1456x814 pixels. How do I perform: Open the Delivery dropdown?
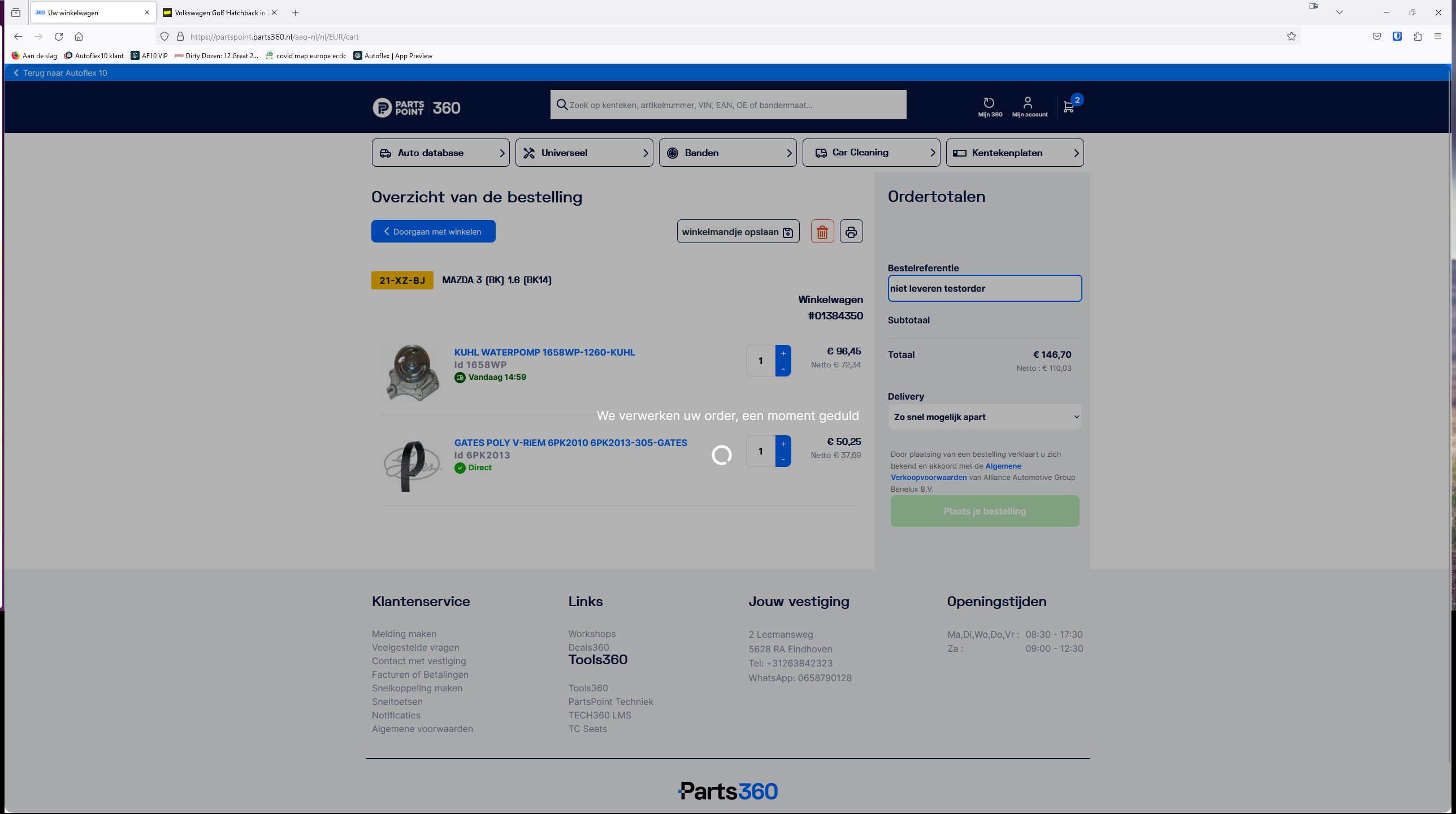pos(985,417)
